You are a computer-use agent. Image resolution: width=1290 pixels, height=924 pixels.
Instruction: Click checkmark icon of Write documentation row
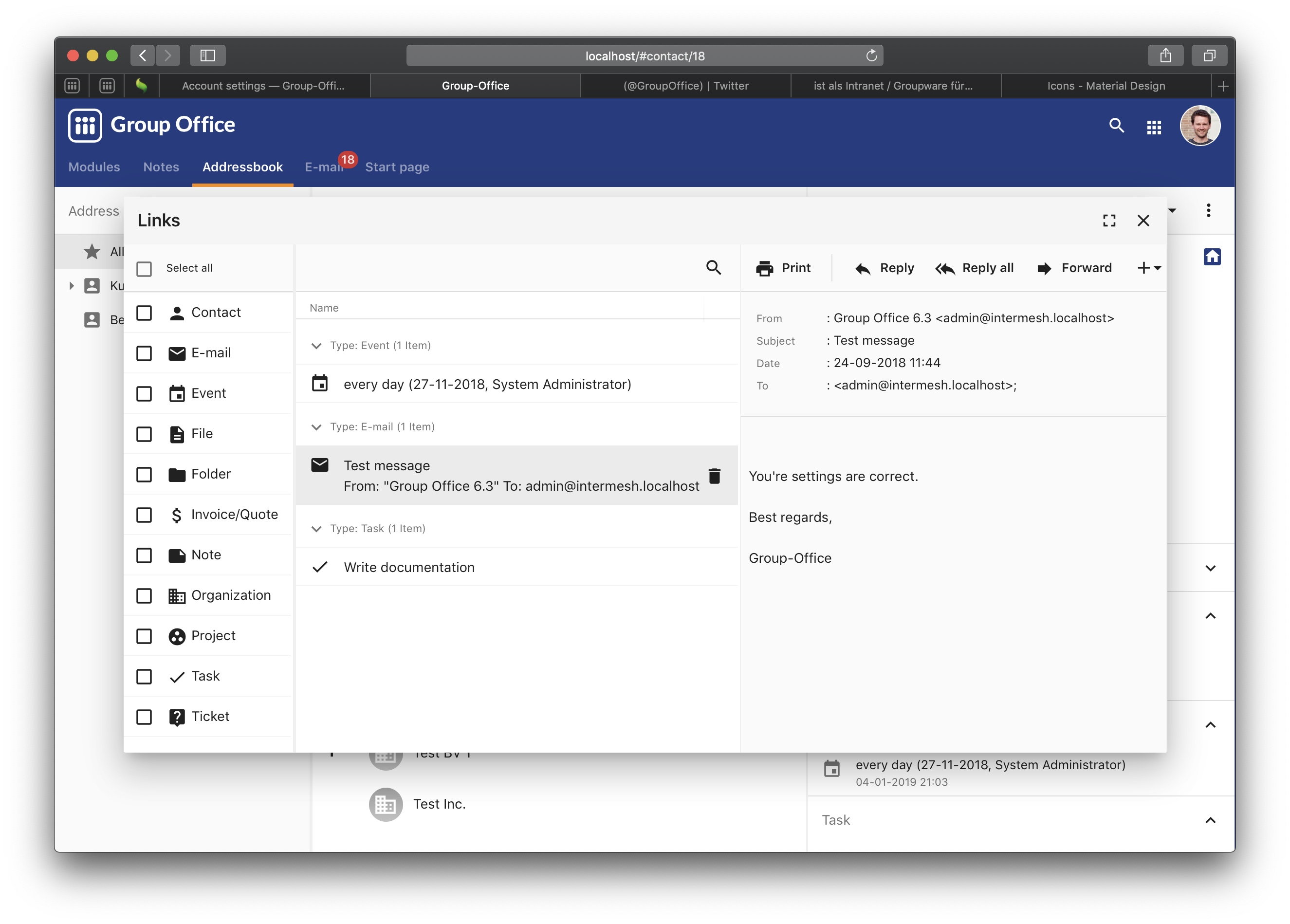click(x=320, y=567)
